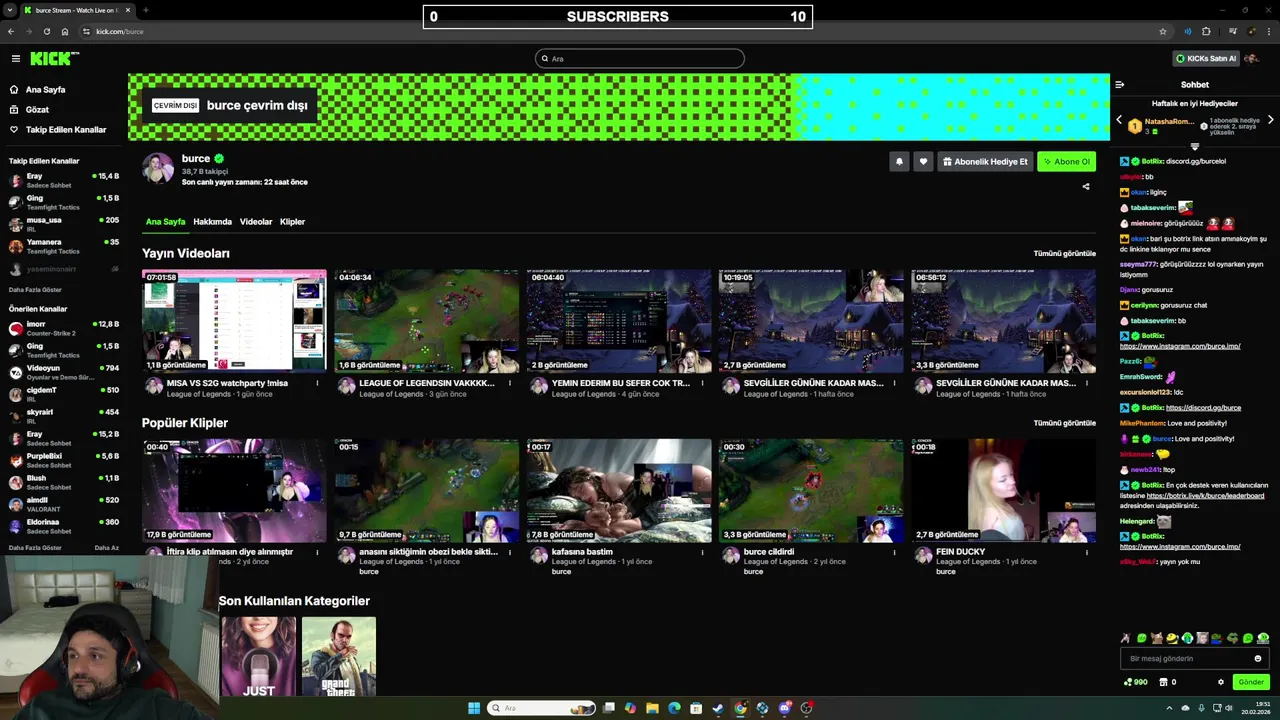Open more options for FEIN DUCKY clip
The height and width of the screenshot is (720, 1280).
pos(1086,552)
